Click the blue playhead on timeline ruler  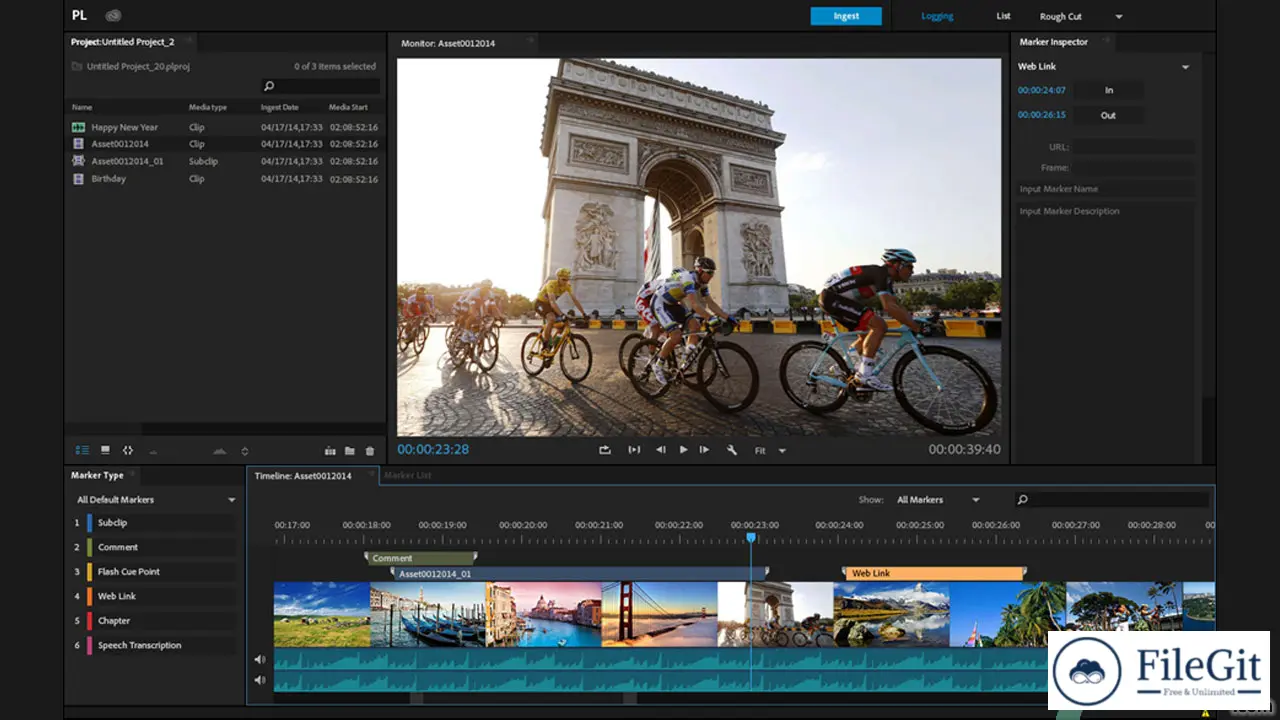tap(751, 538)
